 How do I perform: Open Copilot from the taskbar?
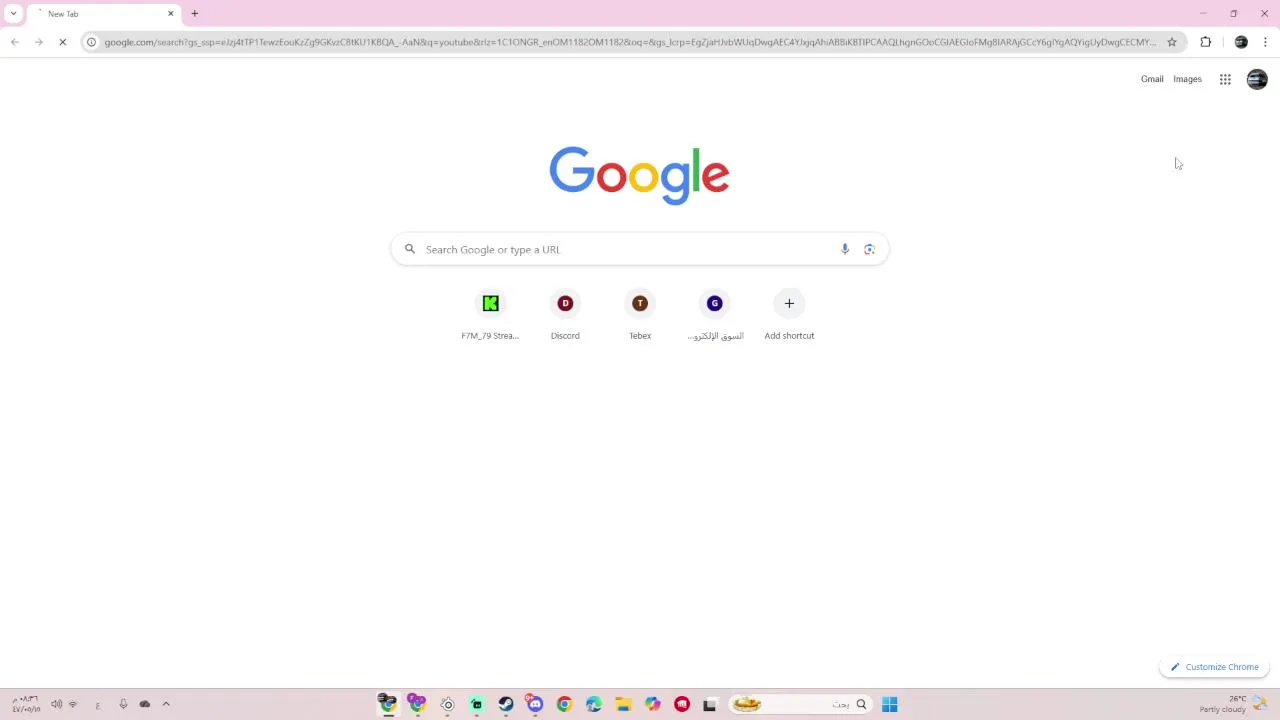[x=653, y=704]
